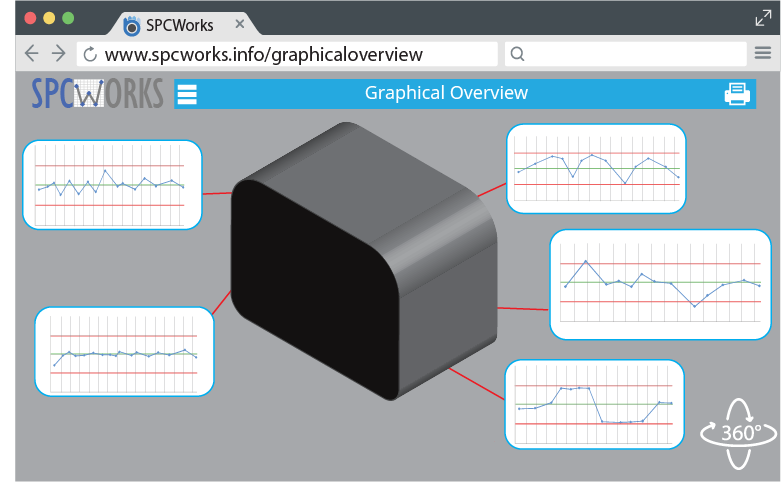Click the URL address field
The height and width of the screenshot is (482, 781).
[290, 54]
